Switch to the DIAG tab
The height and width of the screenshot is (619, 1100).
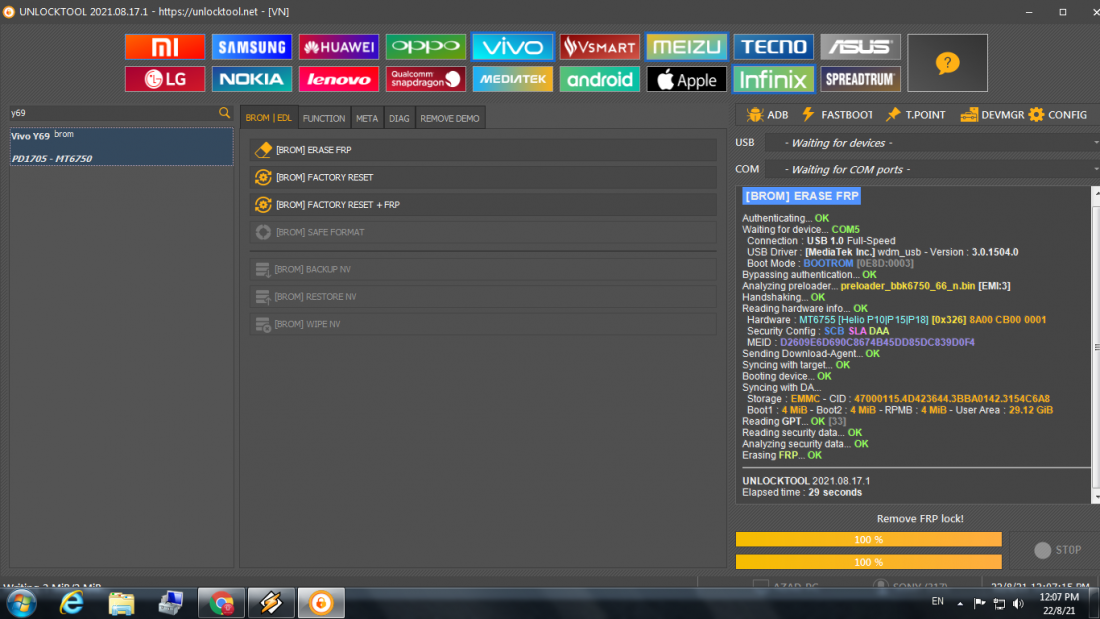coord(399,118)
